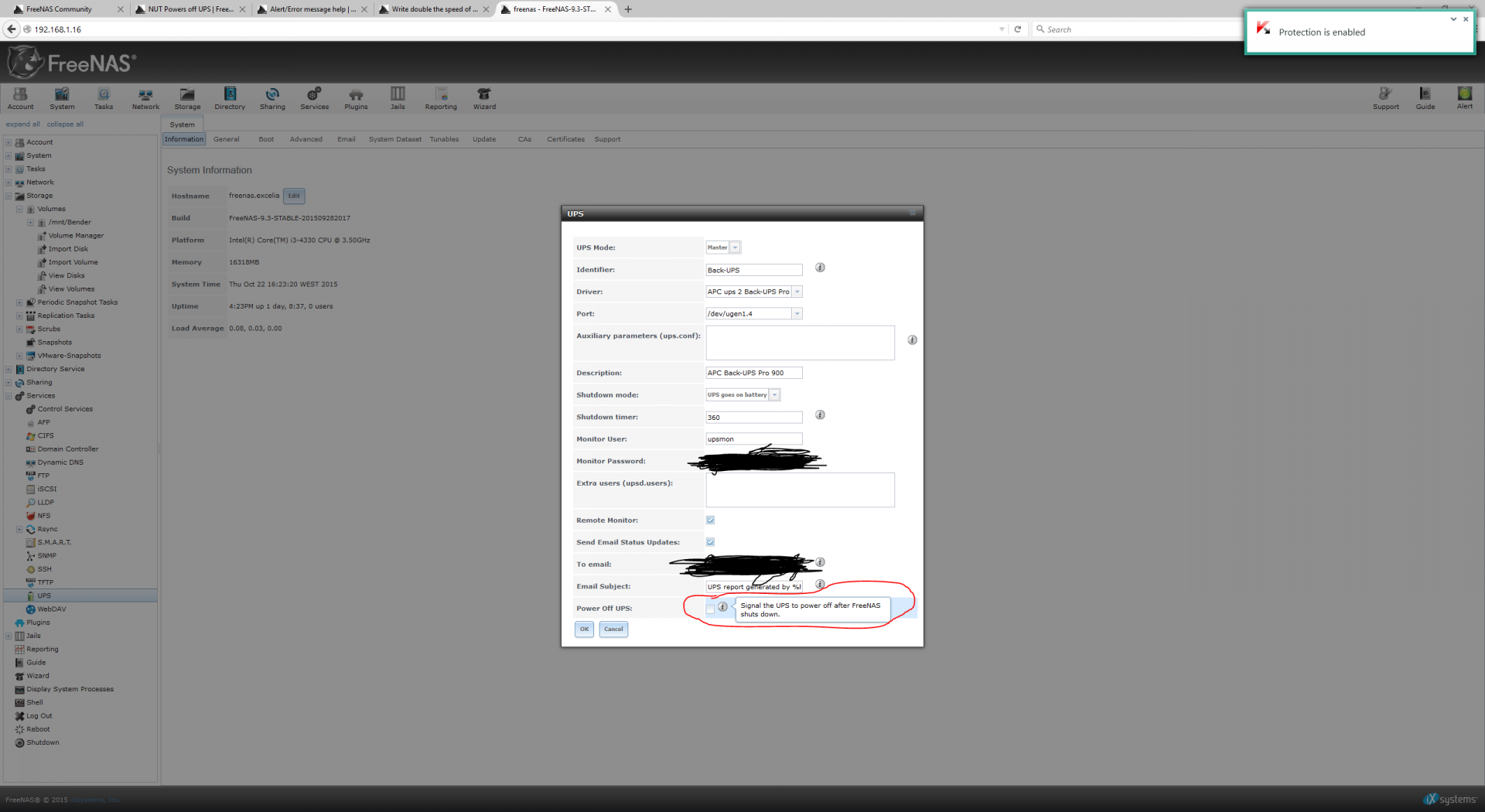
Task: Switch to the Certificates tab
Action: pyautogui.click(x=565, y=139)
